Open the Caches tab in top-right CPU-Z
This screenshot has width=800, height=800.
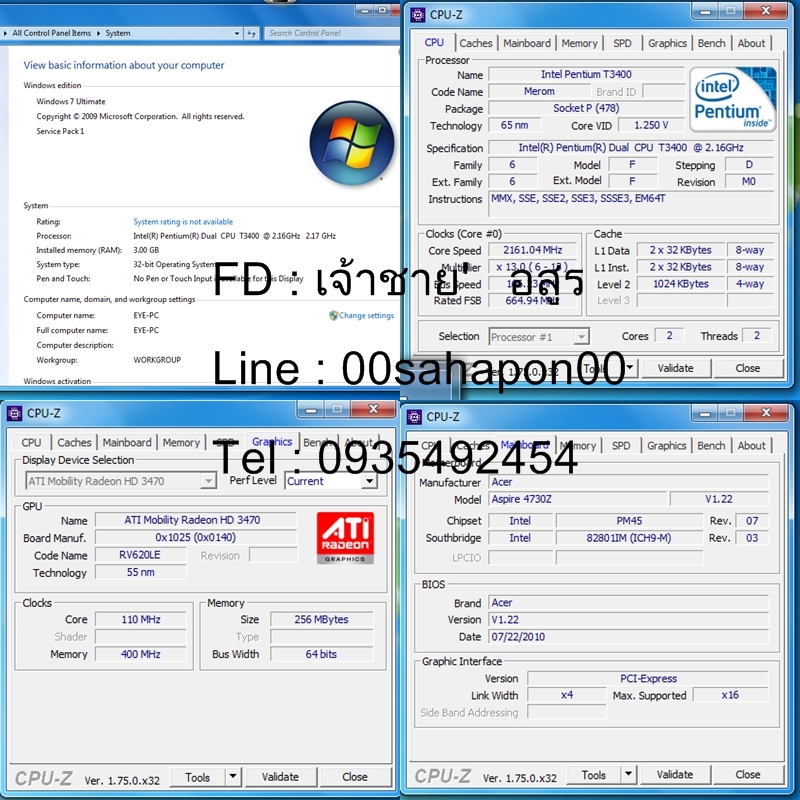(476, 43)
